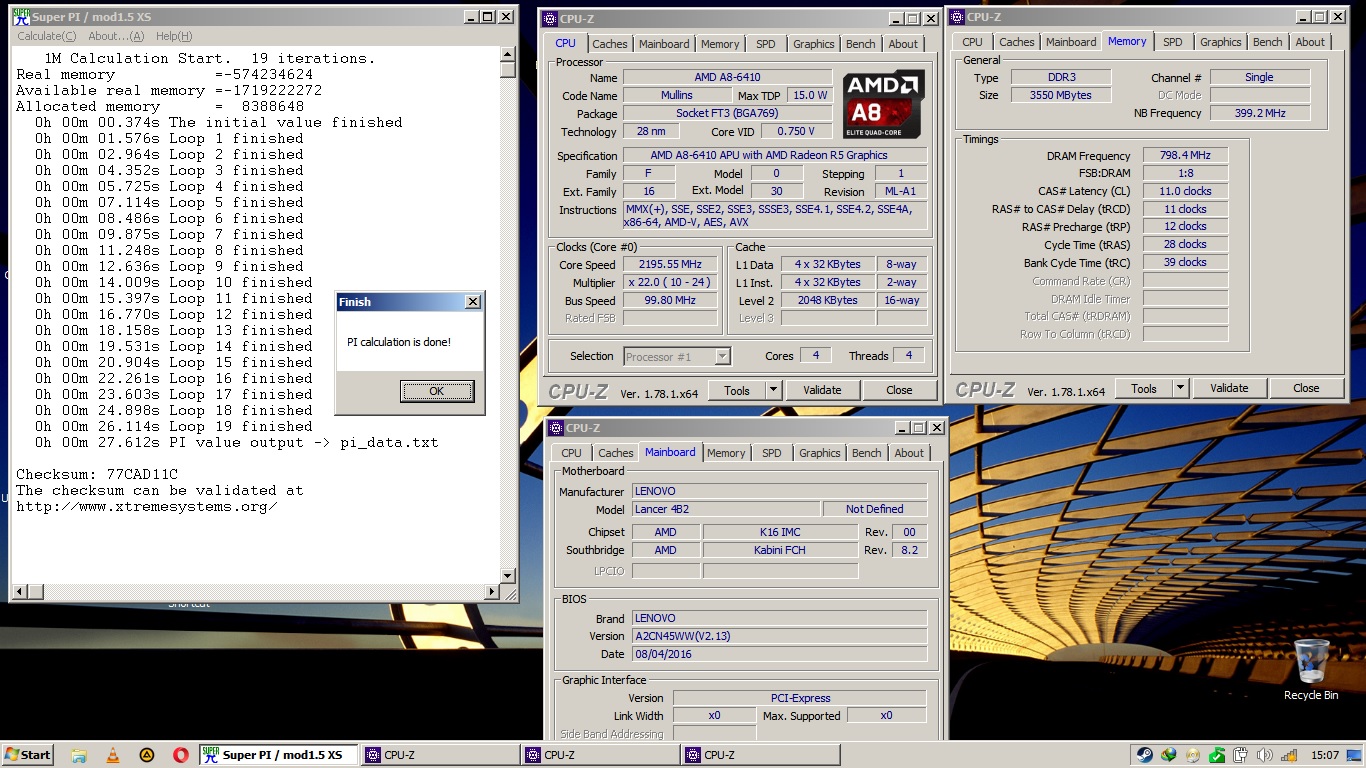The width and height of the screenshot is (1366, 768).
Task: Launch file explorer from quick launch
Action: point(79,755)
